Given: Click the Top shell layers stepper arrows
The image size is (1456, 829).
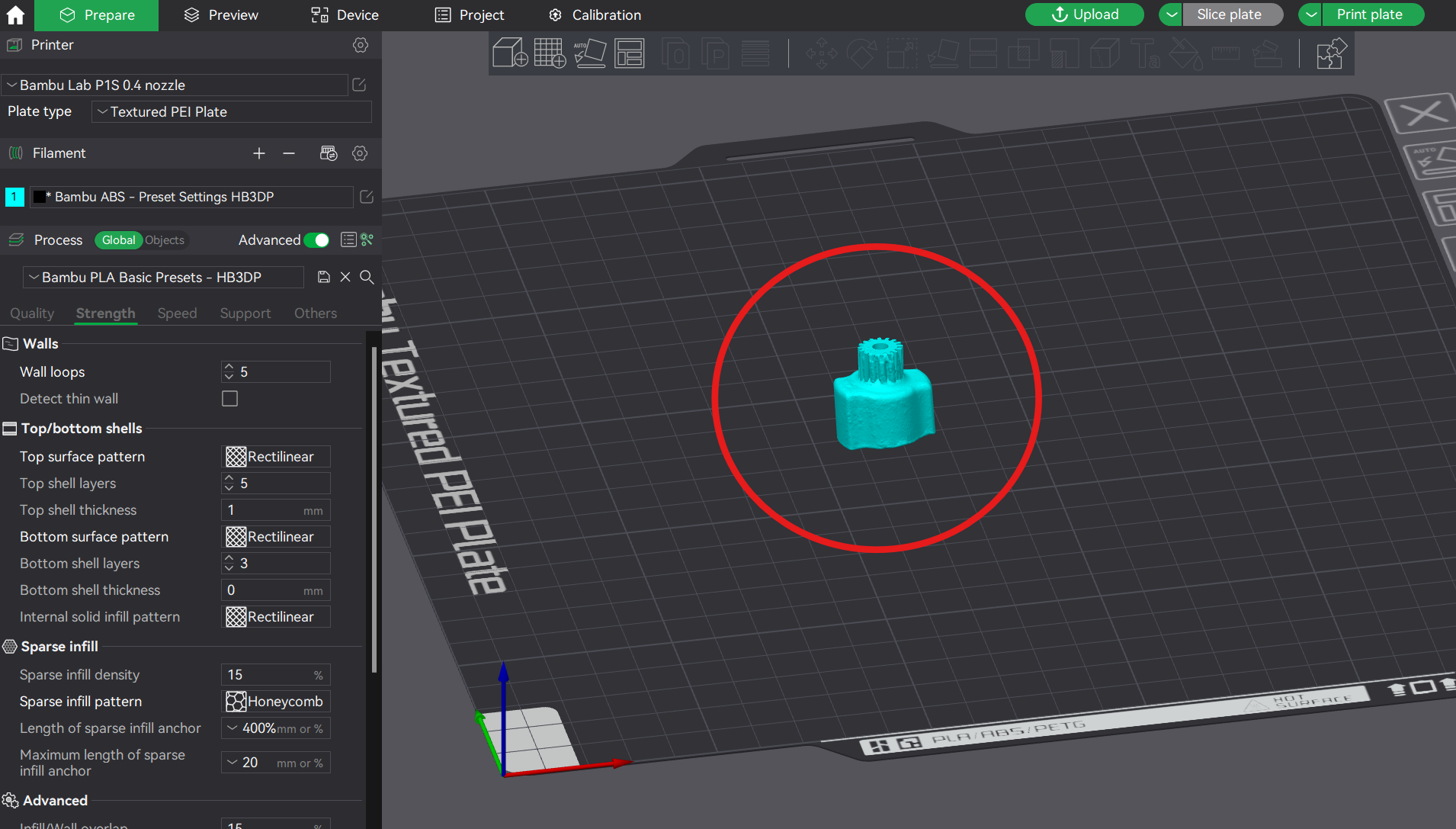Looking at the screenshot, I should [229, 484].
